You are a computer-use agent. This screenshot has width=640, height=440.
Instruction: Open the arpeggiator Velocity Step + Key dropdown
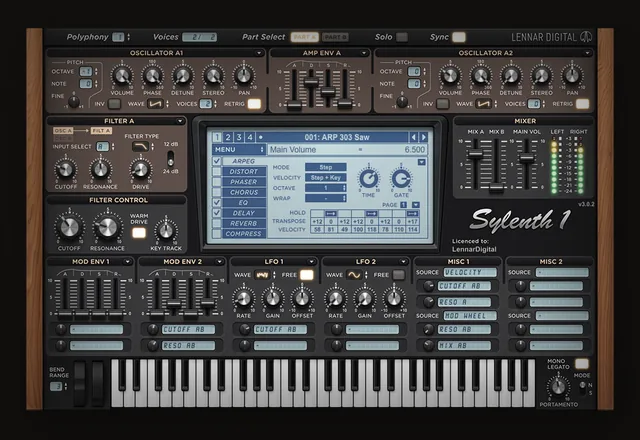pos(326,178)
